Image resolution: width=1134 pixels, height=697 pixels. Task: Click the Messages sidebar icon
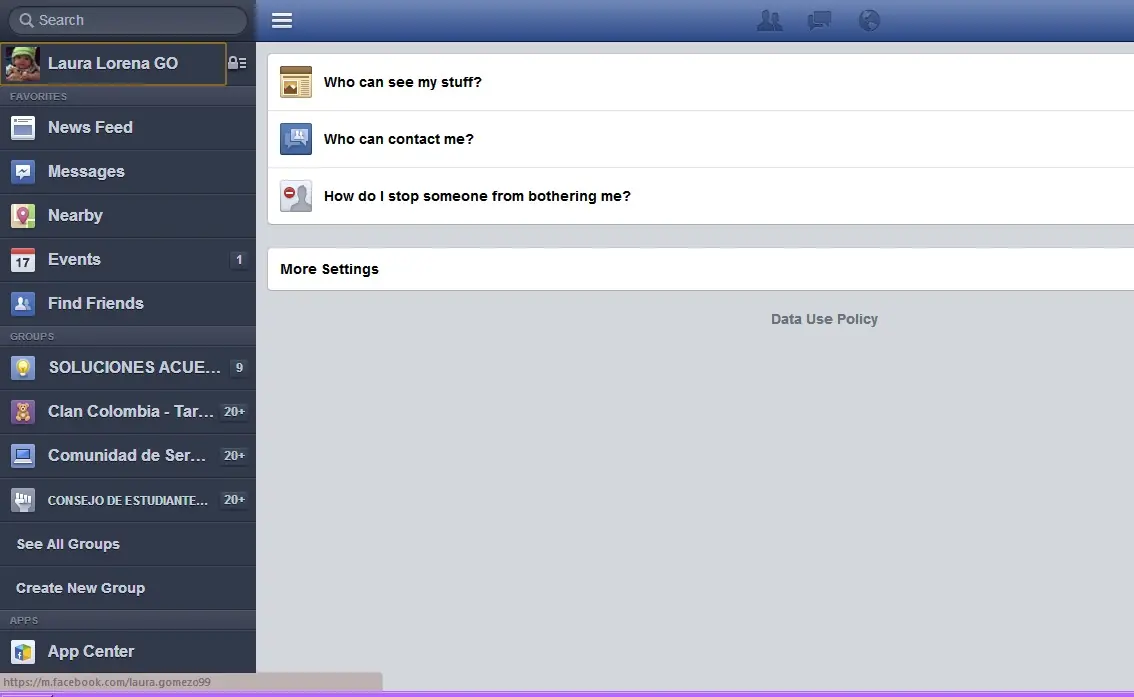(x=23, y=172)
